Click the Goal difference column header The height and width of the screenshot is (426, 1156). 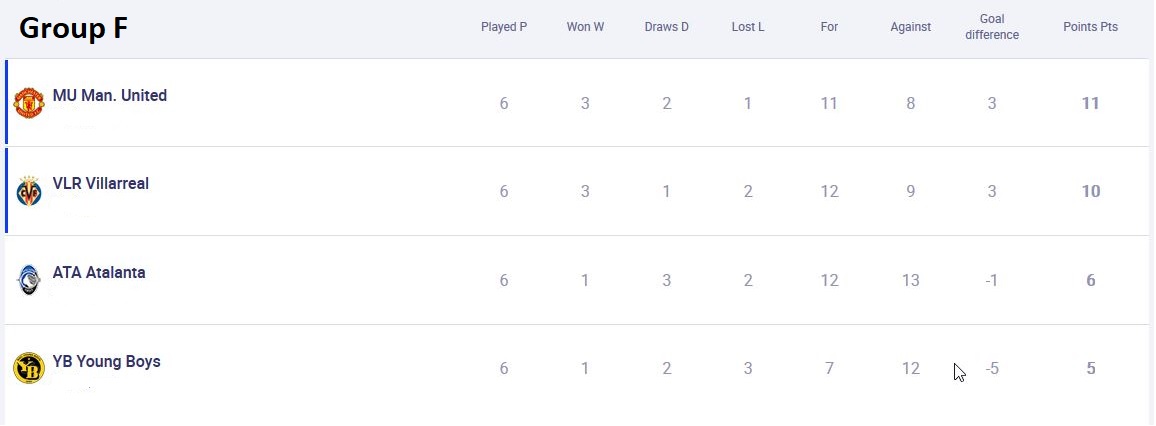click(992, 27)
